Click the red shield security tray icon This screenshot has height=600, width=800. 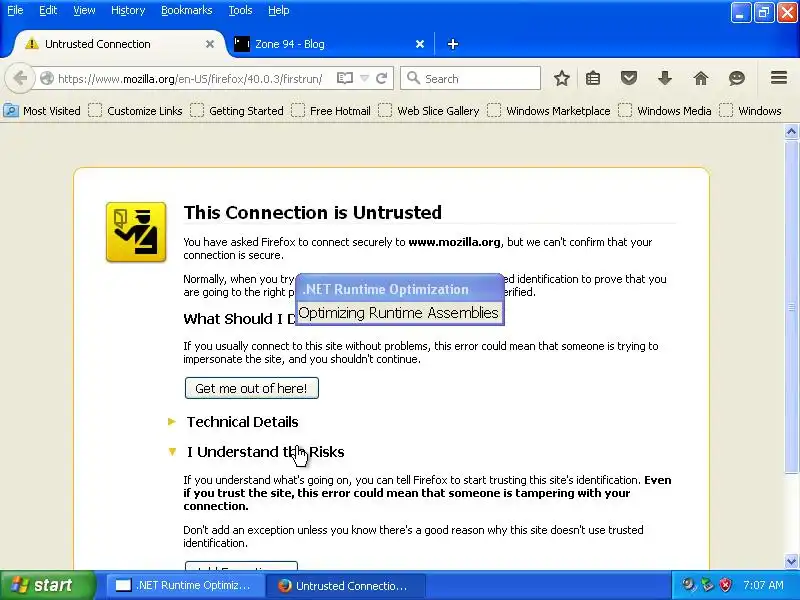tap(725, 585)
